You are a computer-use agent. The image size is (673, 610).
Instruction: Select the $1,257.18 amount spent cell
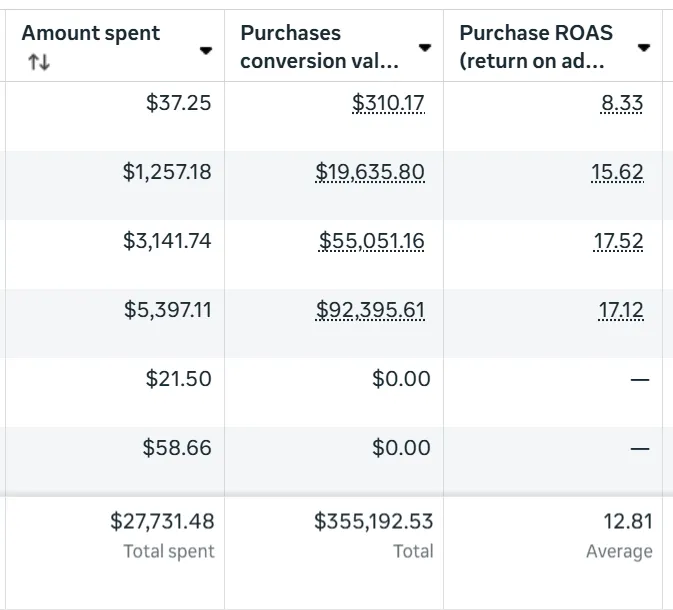167,172
